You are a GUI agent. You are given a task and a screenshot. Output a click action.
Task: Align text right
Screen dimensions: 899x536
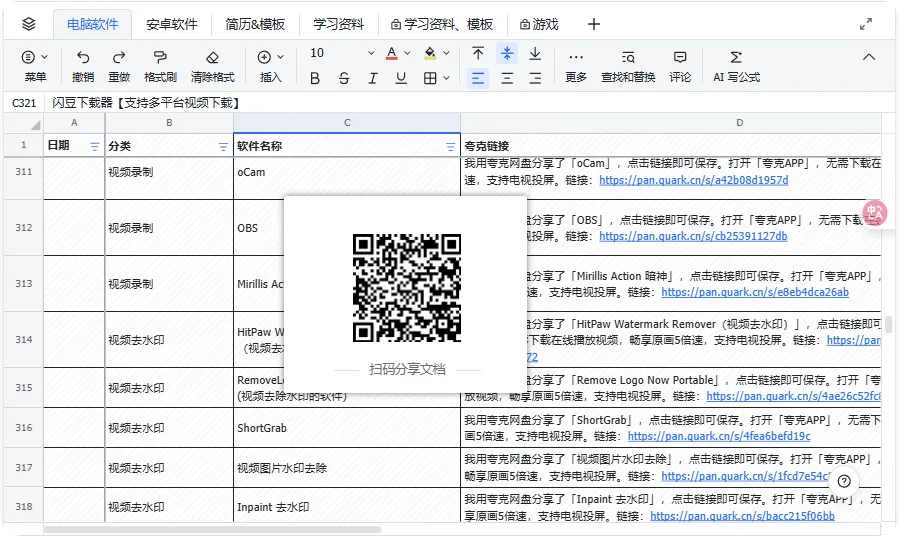(535, 78)
